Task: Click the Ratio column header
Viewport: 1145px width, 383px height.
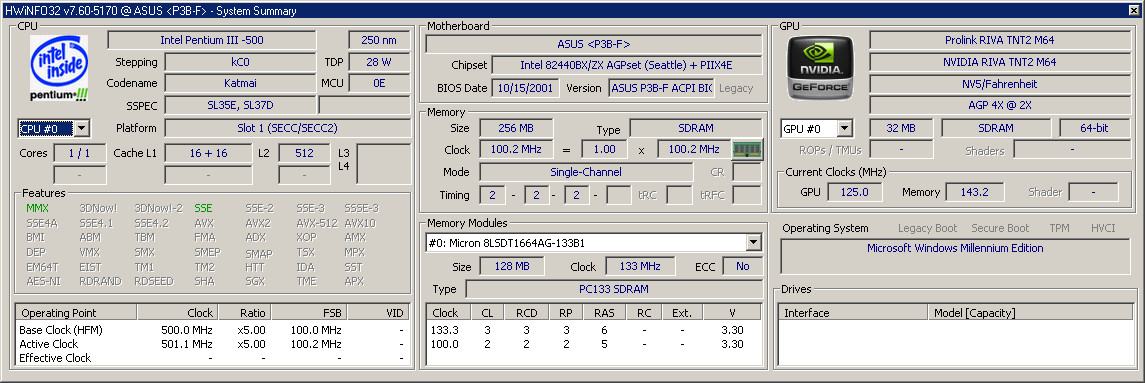Action: pyautogui.click(x=245, y=313)
